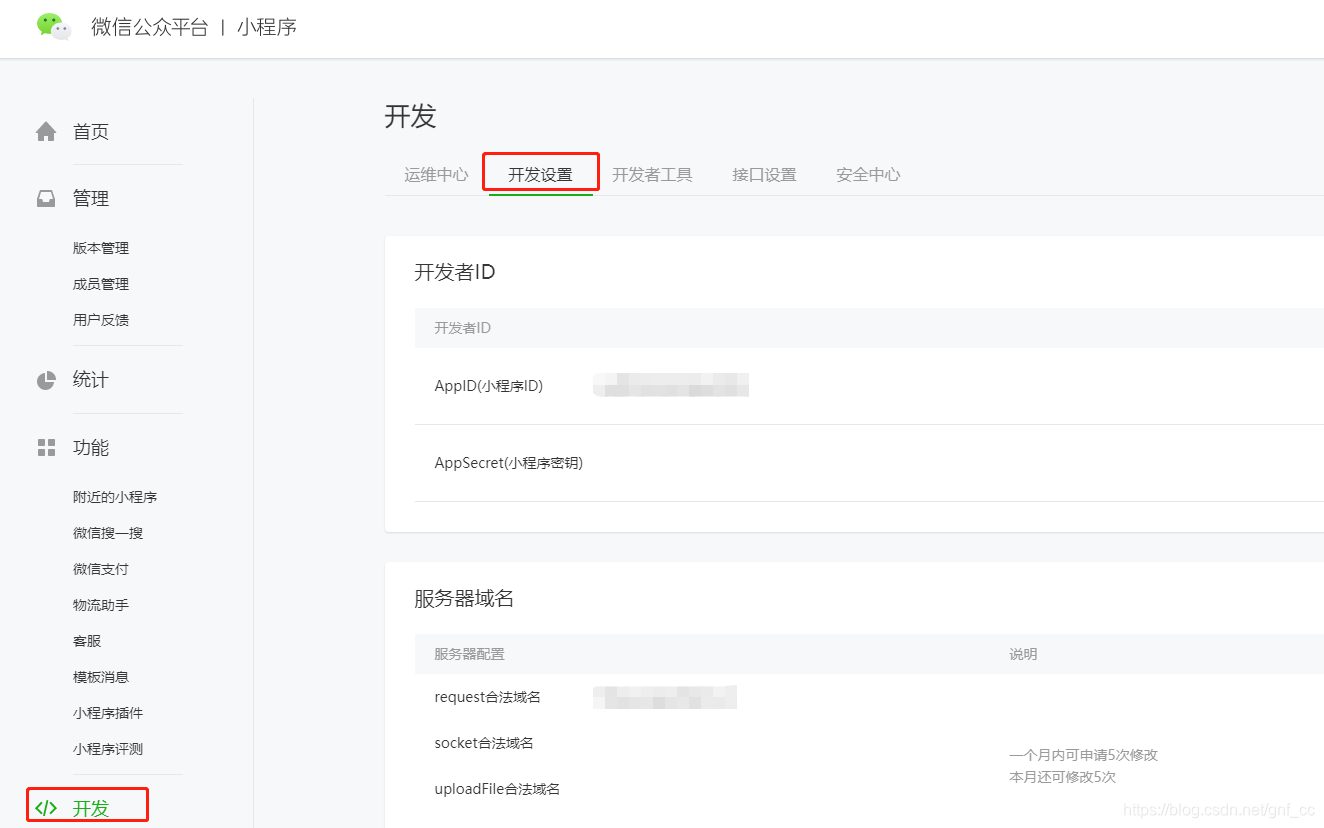Screen dimensions: 1324x828
Task: Select the code </> icon beside 开发
Action: (45, 805)
